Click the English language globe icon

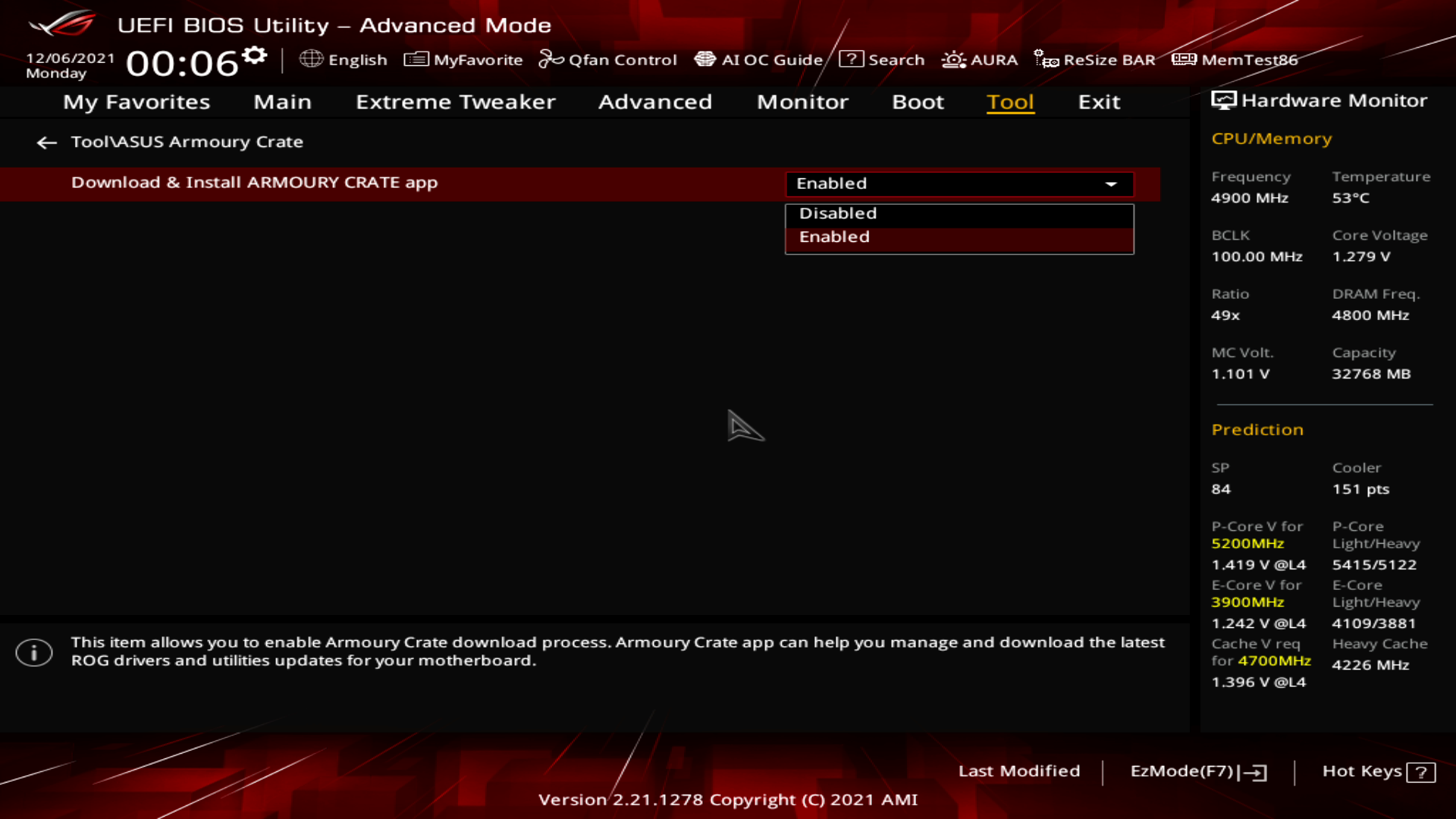pos(311,59)
